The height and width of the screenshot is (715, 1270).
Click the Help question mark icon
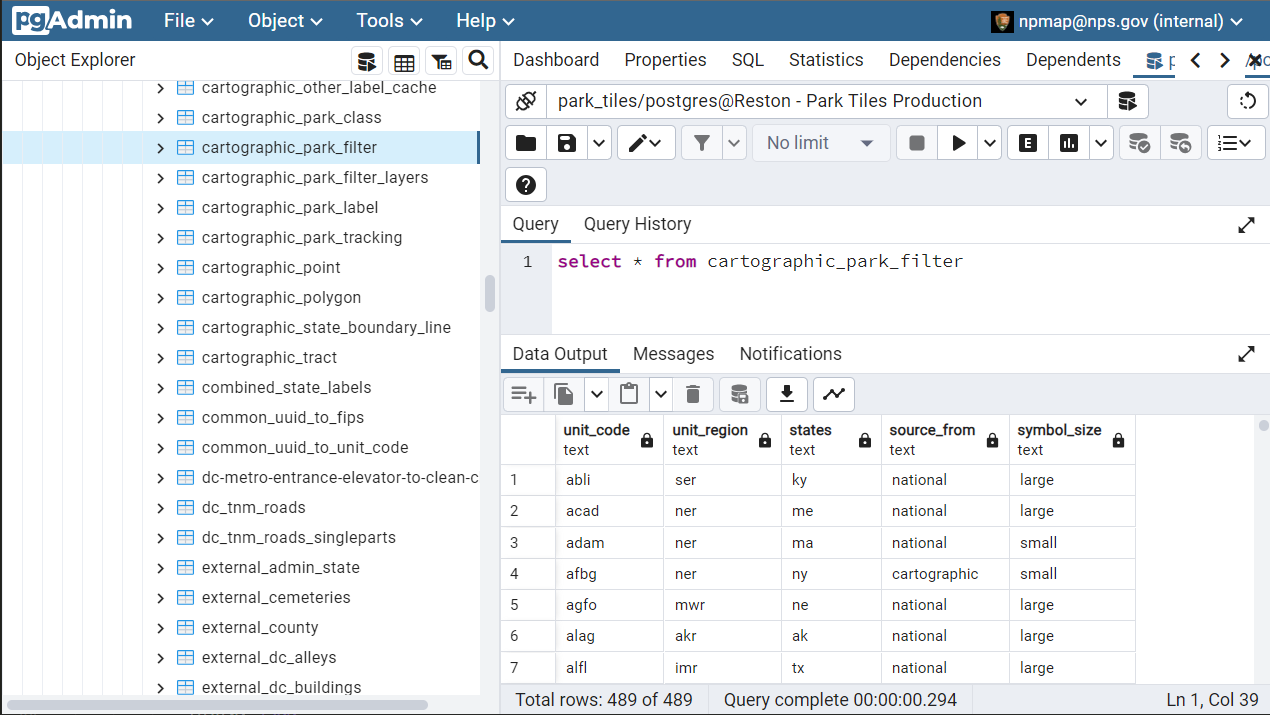pyautogui.click(x=526, y=185)
